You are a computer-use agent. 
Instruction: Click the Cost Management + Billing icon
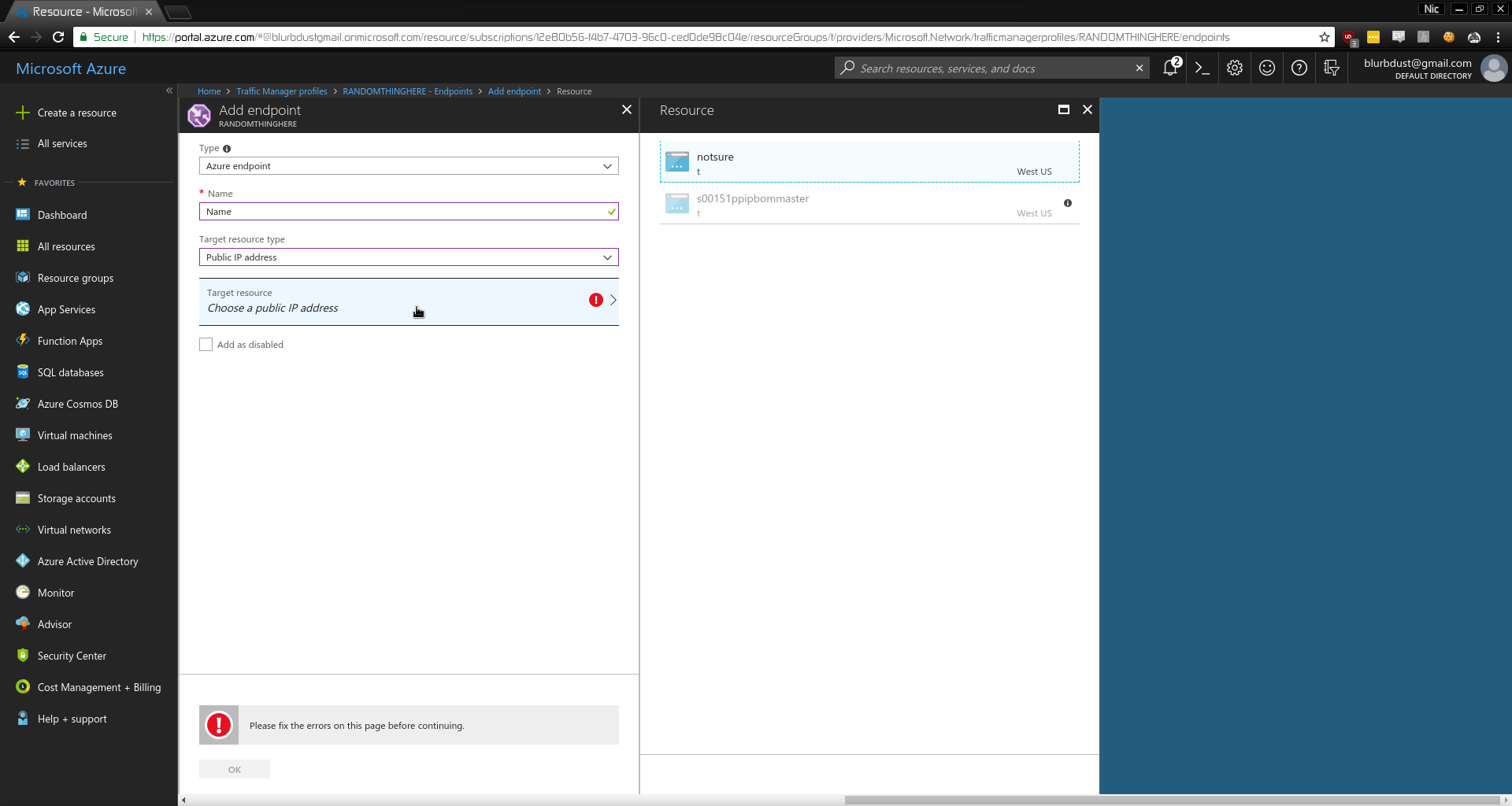click(23, 687)
